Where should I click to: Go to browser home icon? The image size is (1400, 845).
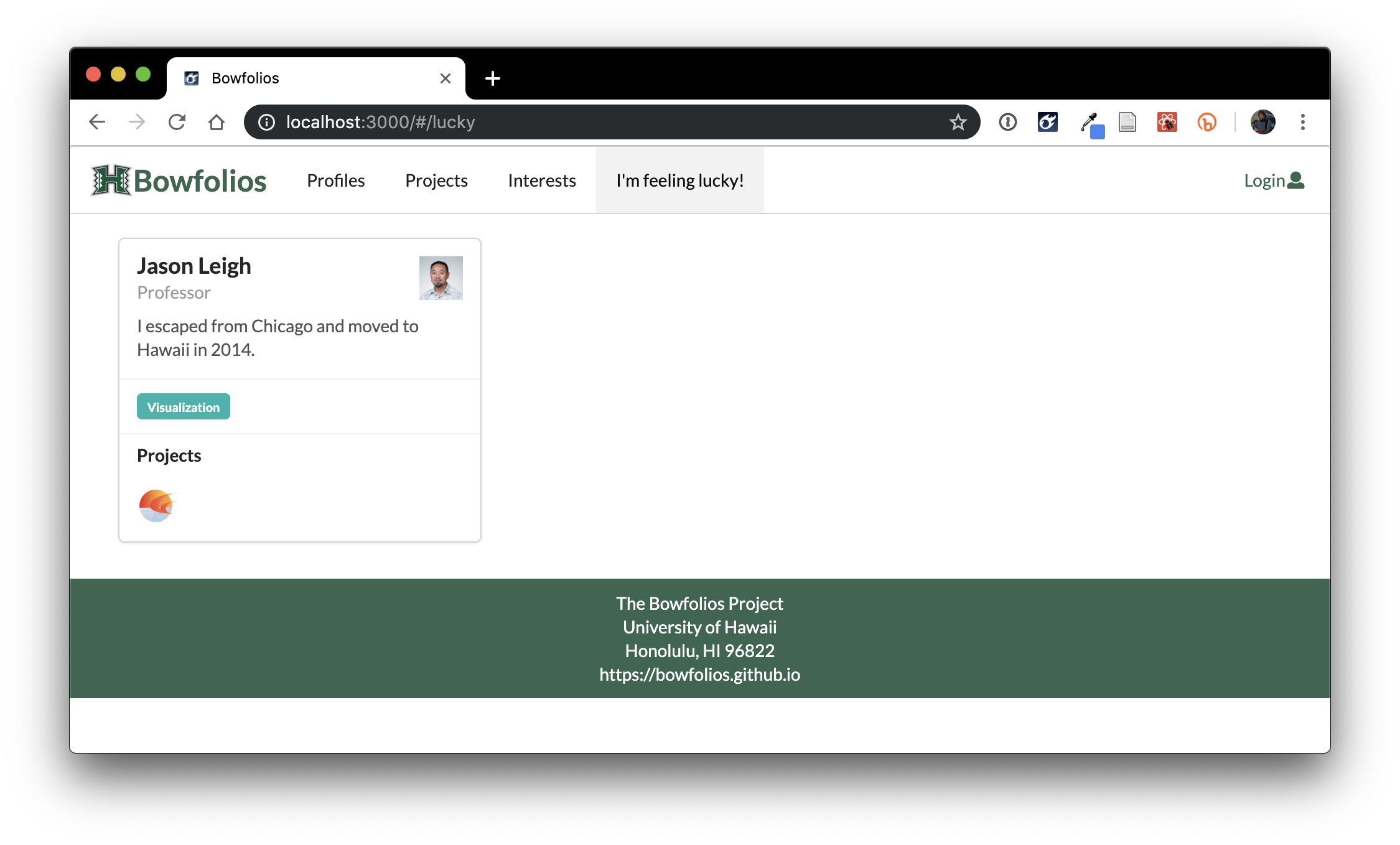click(217, 122)
